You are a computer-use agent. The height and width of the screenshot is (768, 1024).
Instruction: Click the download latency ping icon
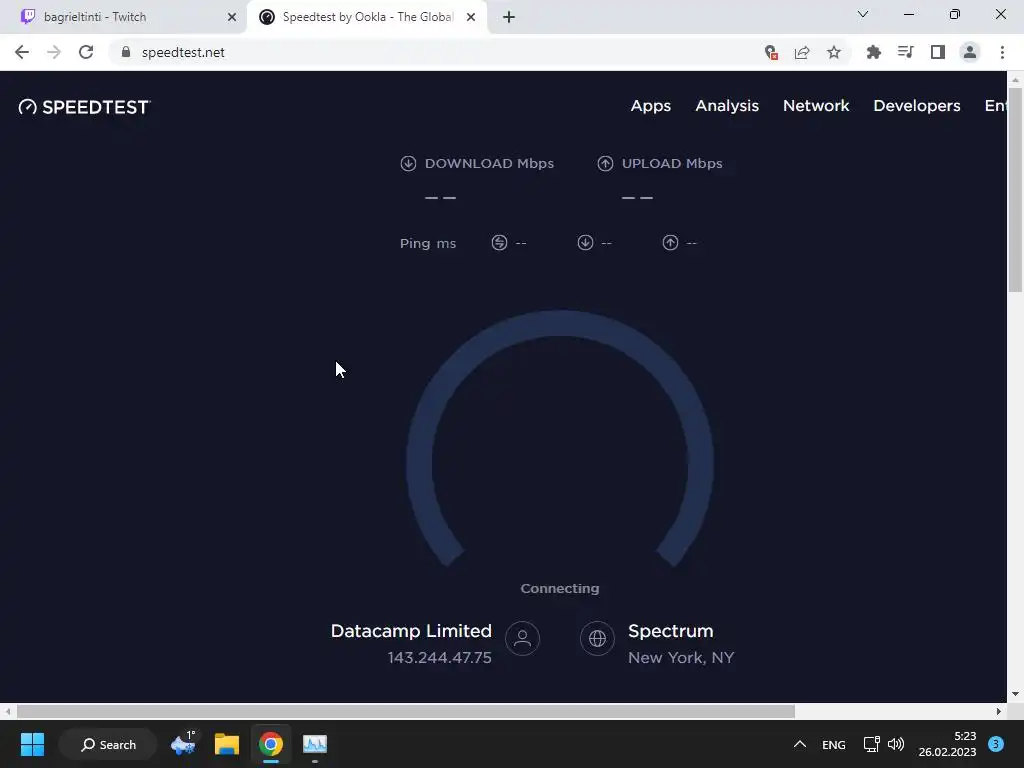(585, 243)
